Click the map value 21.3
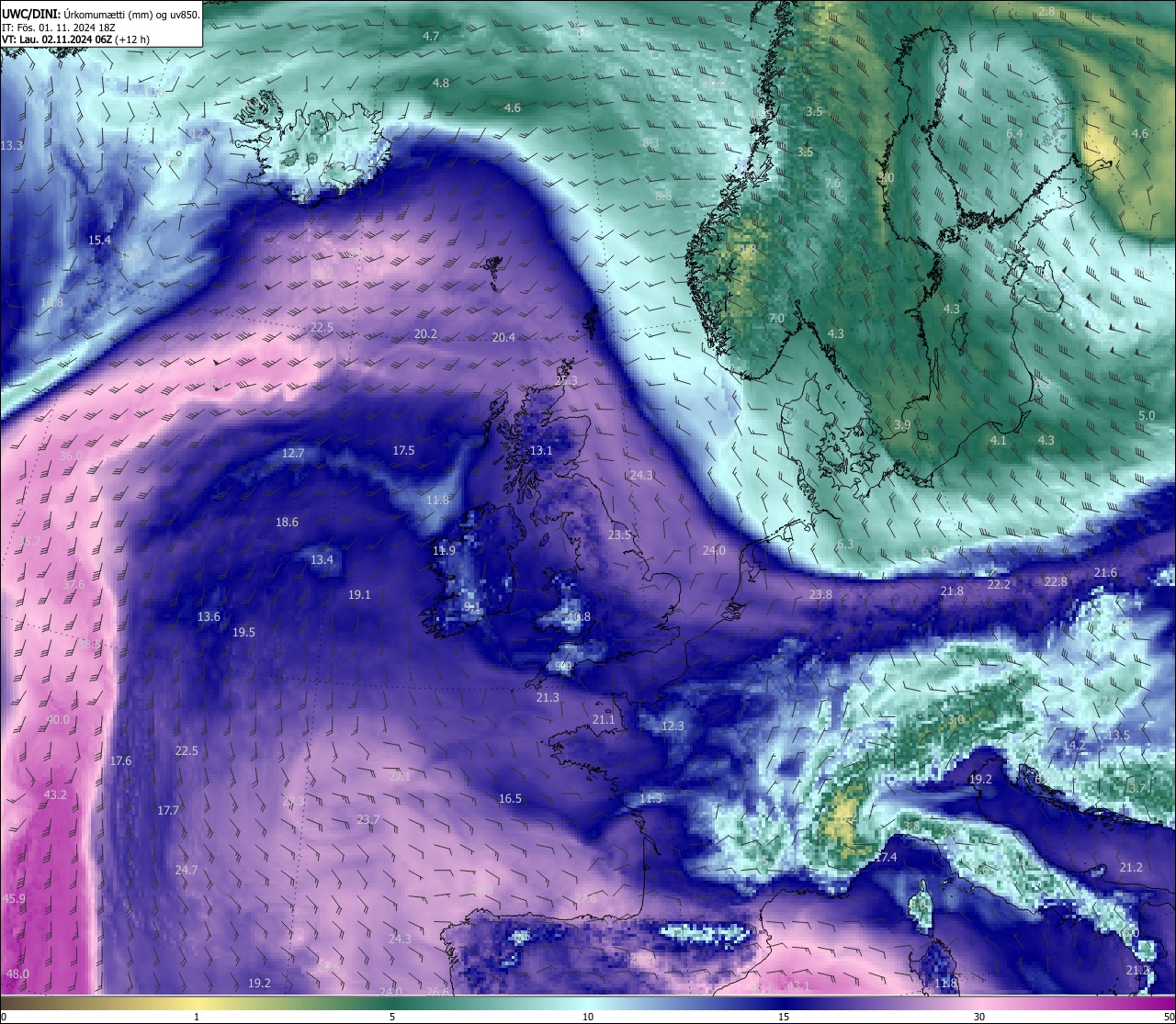Screen dimensions: 1176x1024 pos(548,697)
